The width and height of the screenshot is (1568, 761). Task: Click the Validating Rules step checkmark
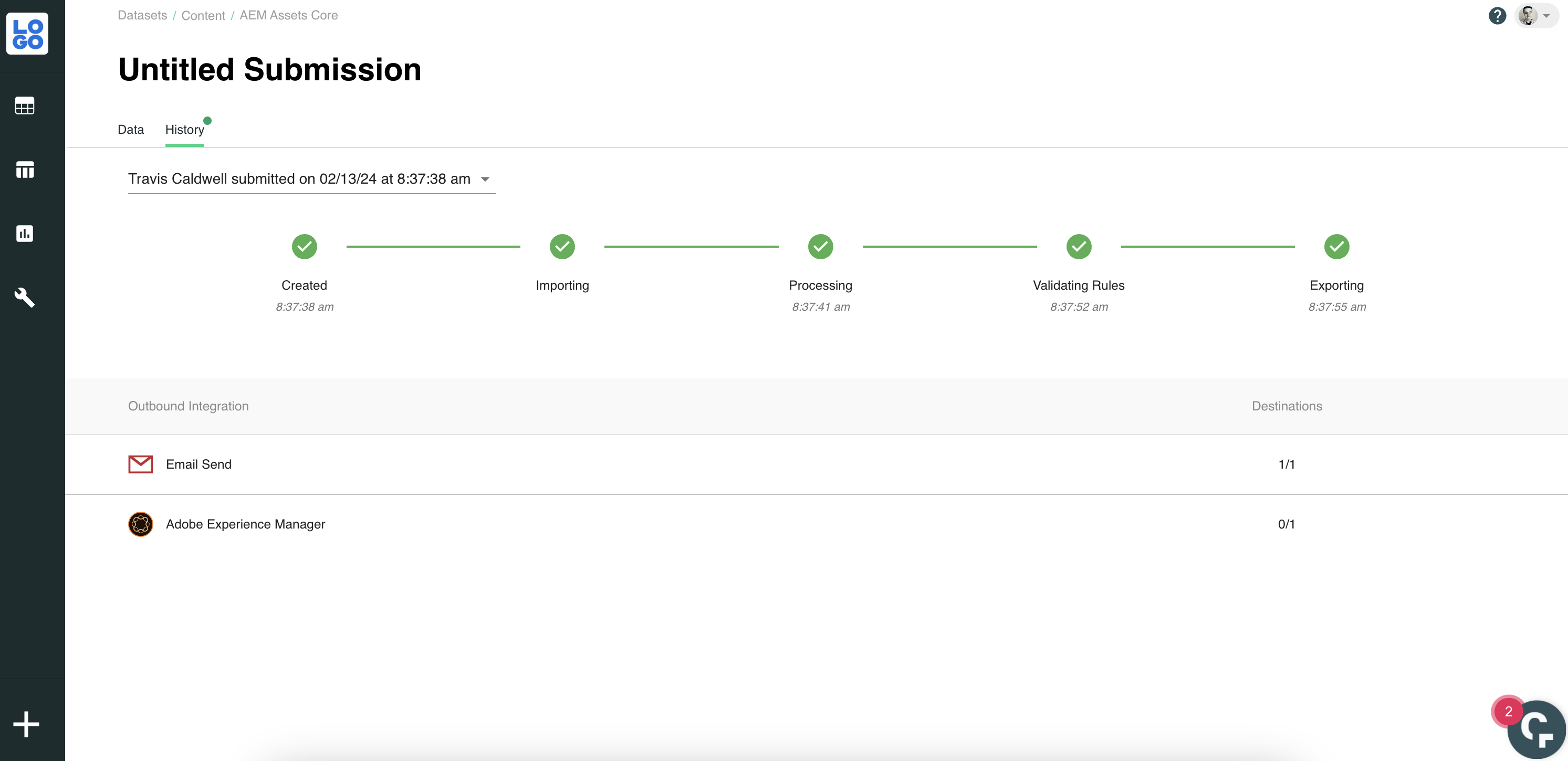click(x=1079, y=246)
